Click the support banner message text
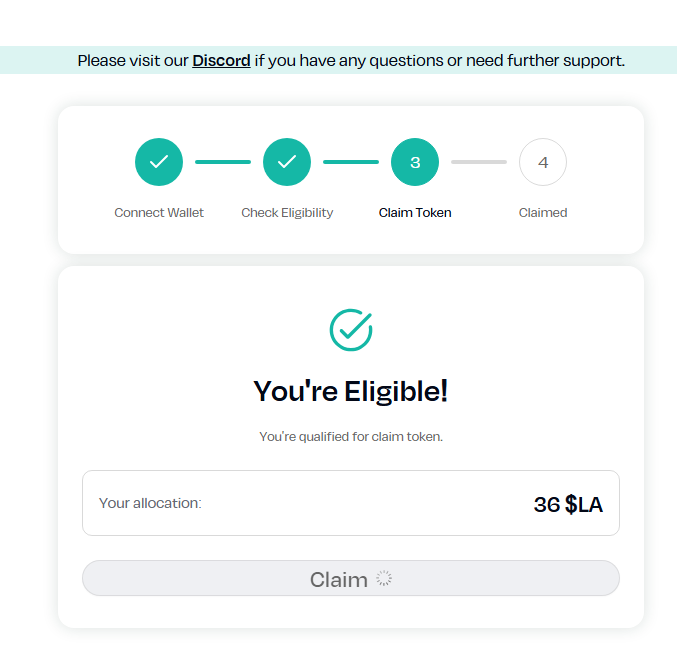Image resolution: width=677 pixels, height=668 pixels. click(351, 60)
